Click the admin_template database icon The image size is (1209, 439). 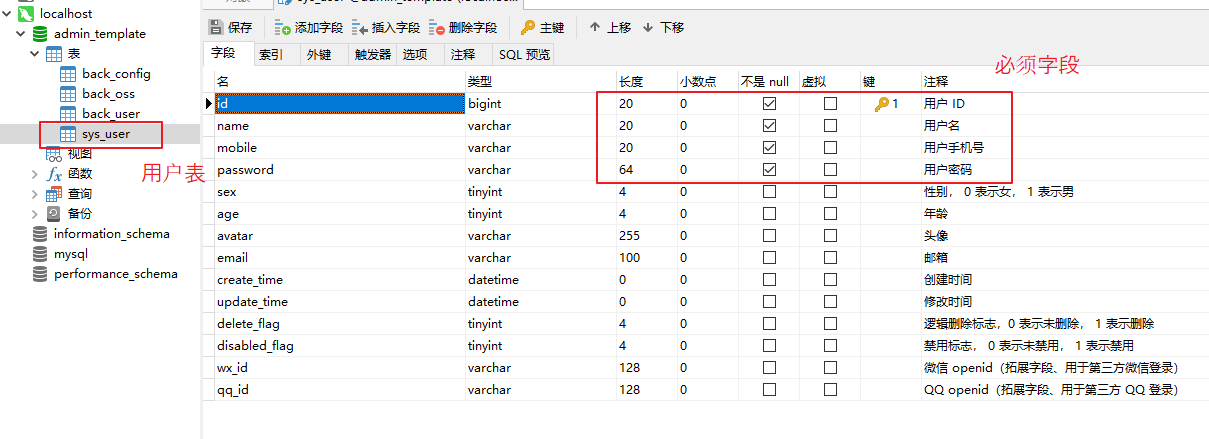click(x=40, y=34)
